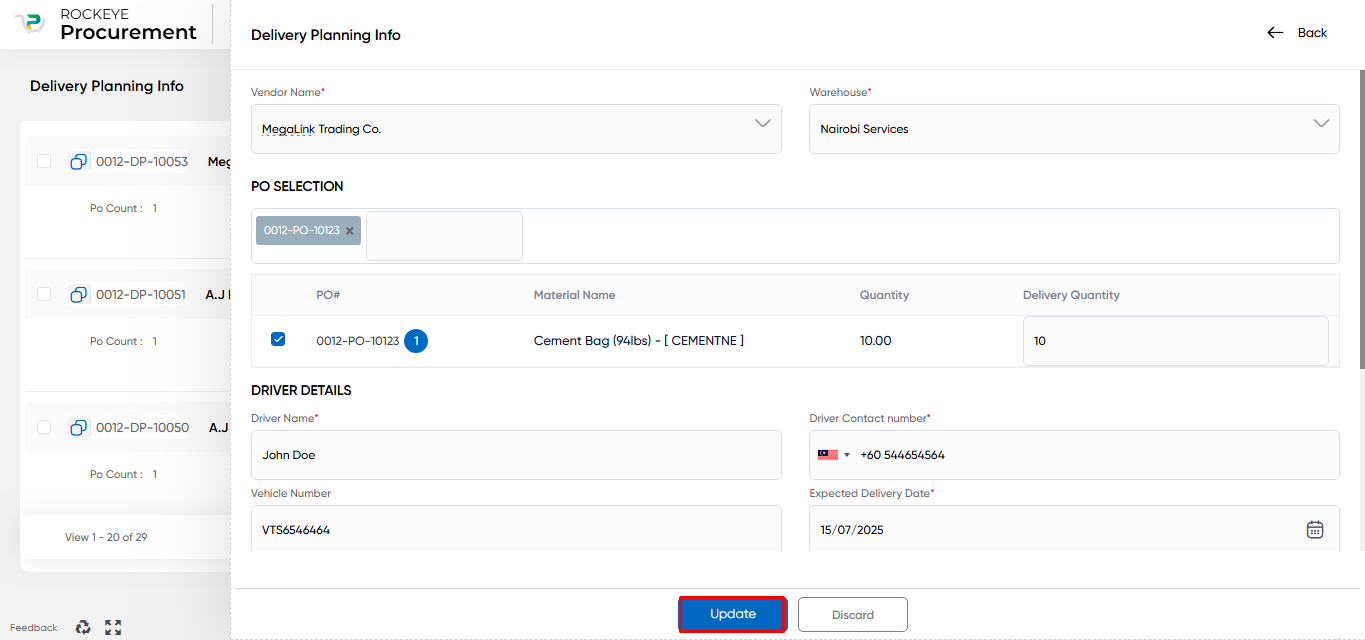
Task: Remove the 0012-PO-10123 tag via its x
Action: (x=350, y=231)
